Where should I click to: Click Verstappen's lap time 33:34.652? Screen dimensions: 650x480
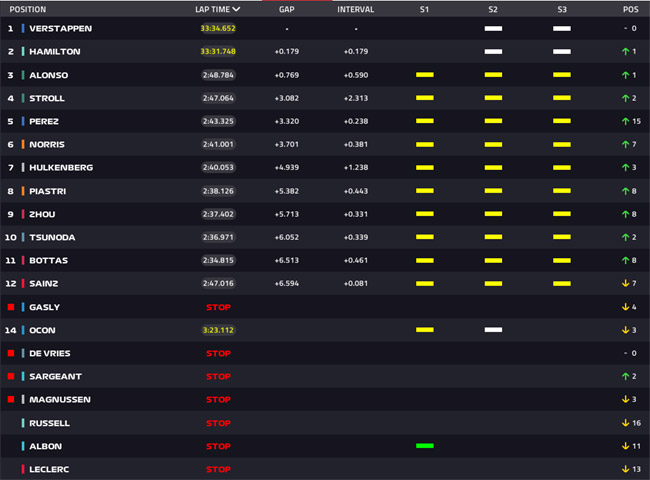(218, 28)
